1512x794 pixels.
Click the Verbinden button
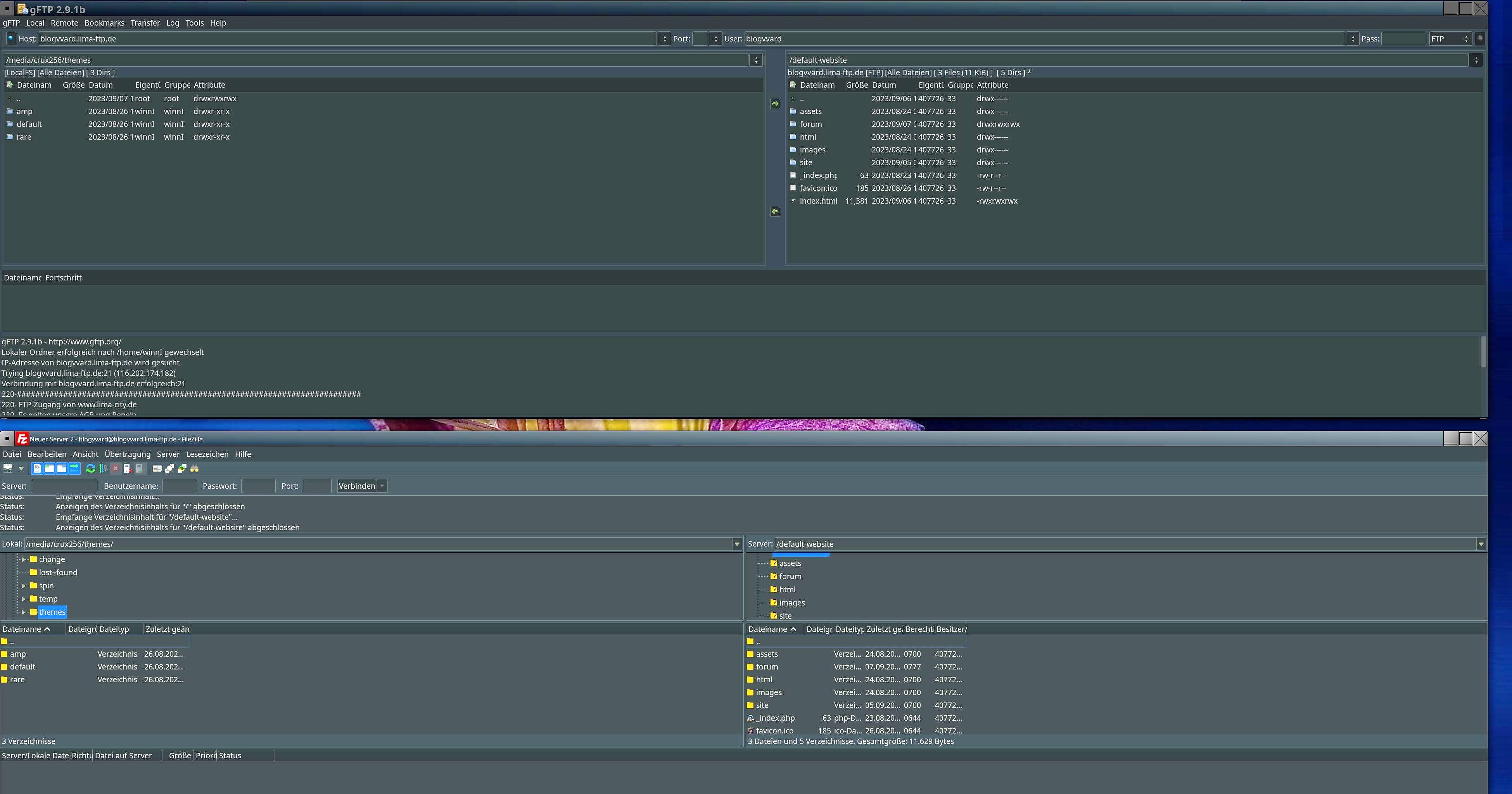click(x=356, y=486)
